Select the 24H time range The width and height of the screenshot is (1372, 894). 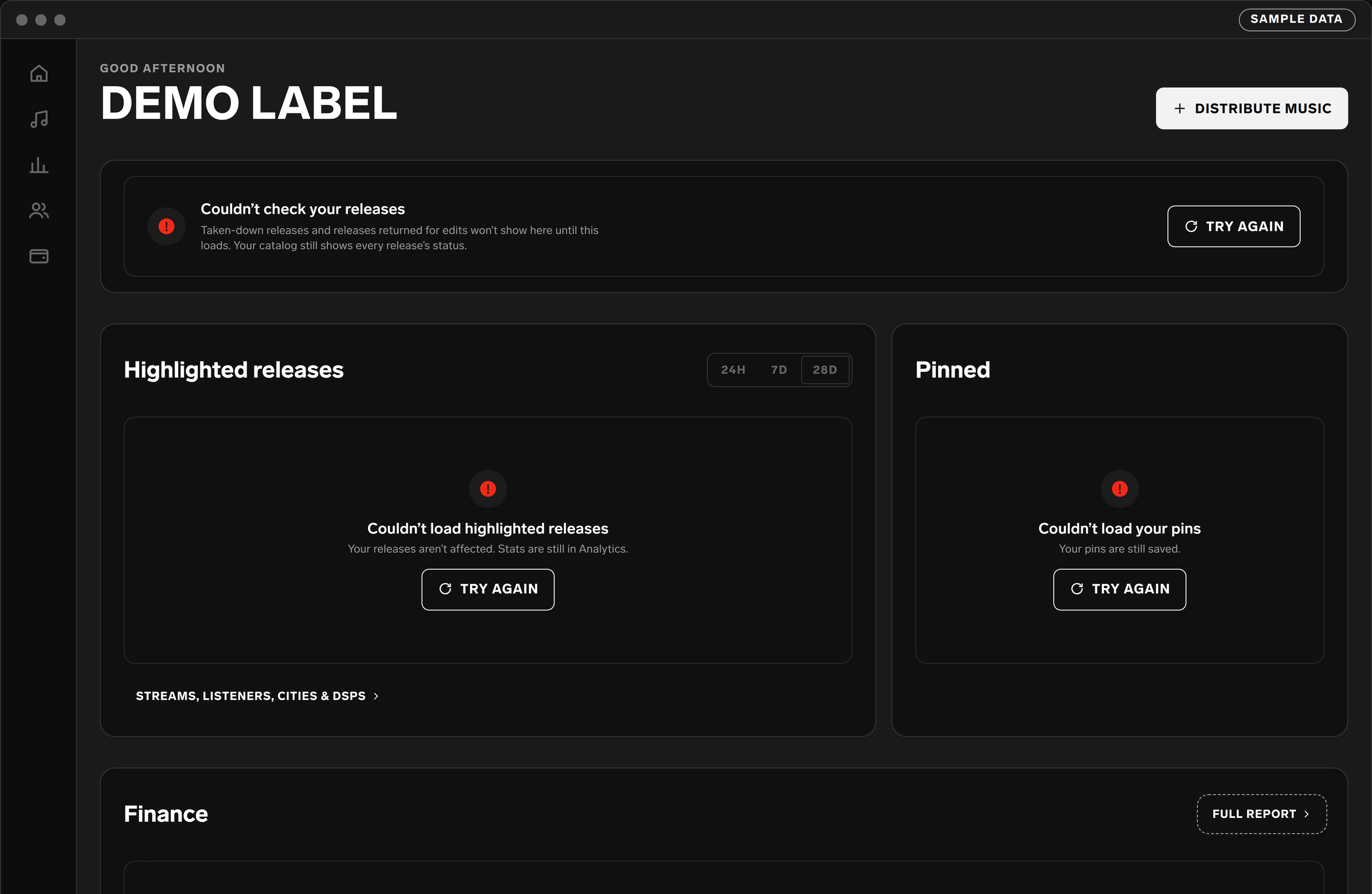733,370
